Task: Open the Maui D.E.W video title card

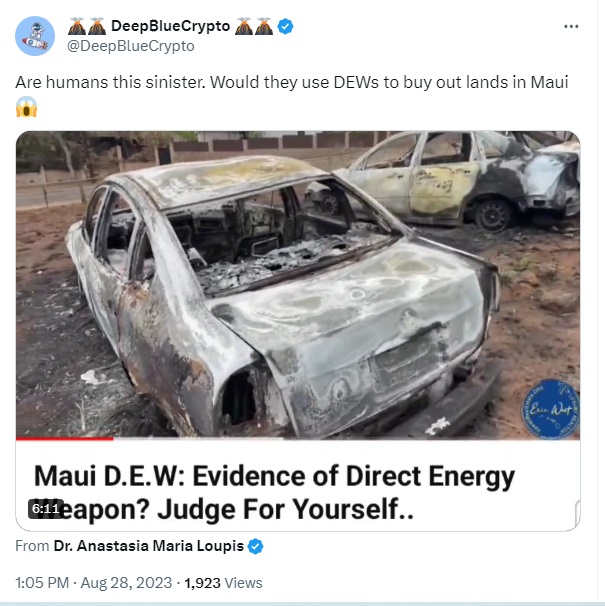Action: (x=298, y=485)
